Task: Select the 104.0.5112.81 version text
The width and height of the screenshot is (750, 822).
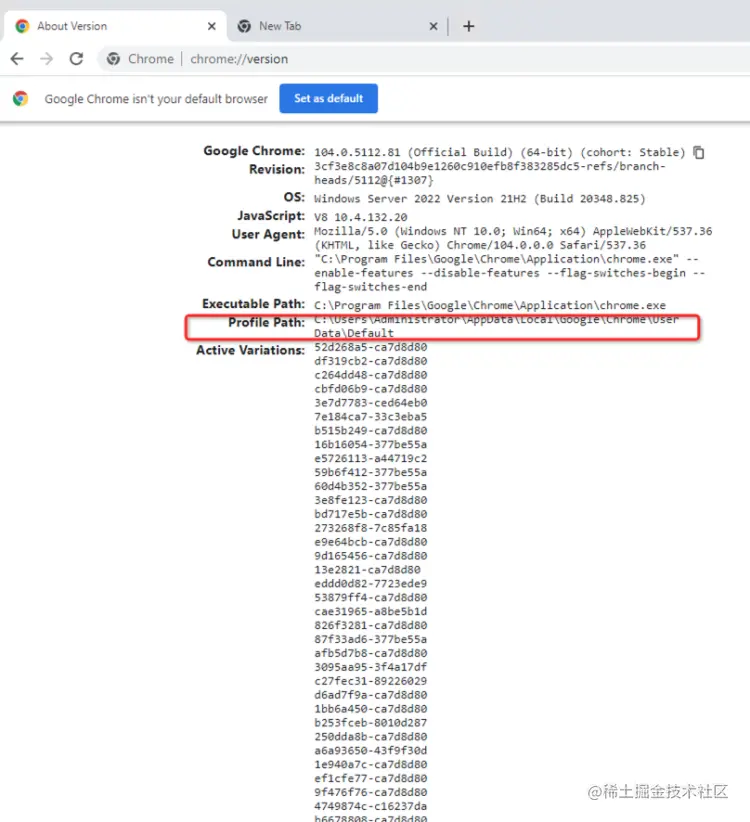Action: pos(357,153)
